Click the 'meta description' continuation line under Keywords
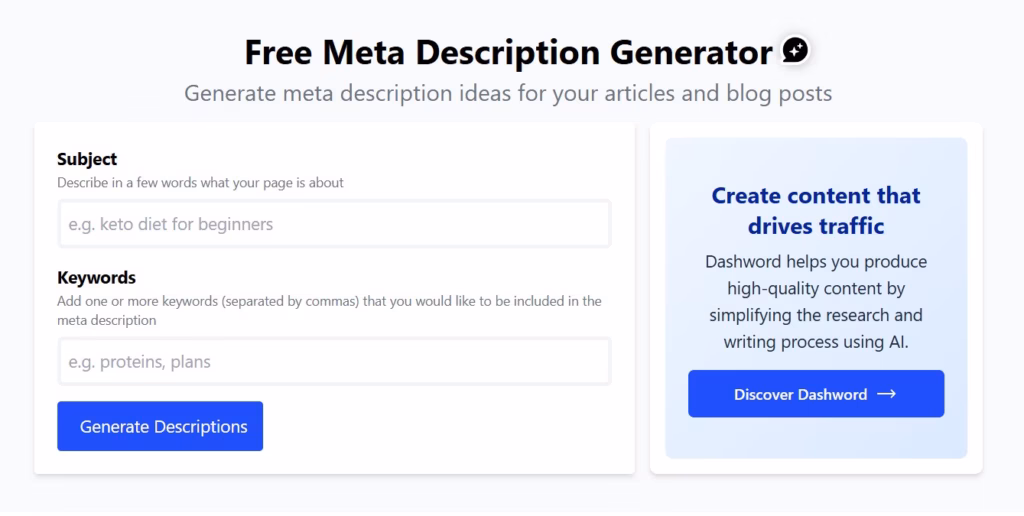Screen dimensions: 1024x516 point(107,320)
